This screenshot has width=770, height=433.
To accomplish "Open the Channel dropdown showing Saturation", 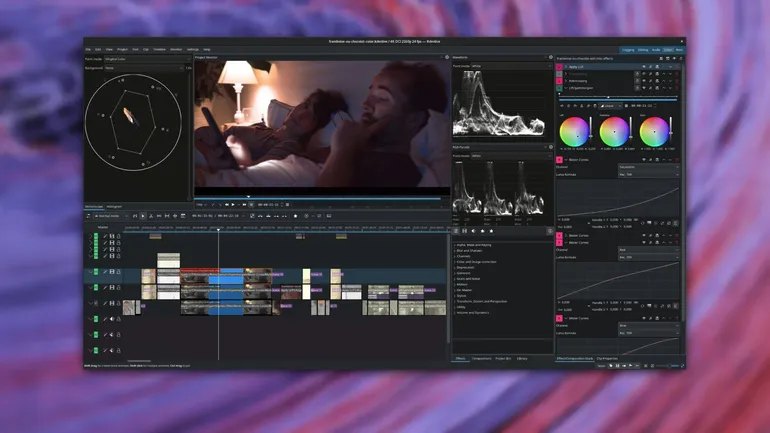I will 648,167.
